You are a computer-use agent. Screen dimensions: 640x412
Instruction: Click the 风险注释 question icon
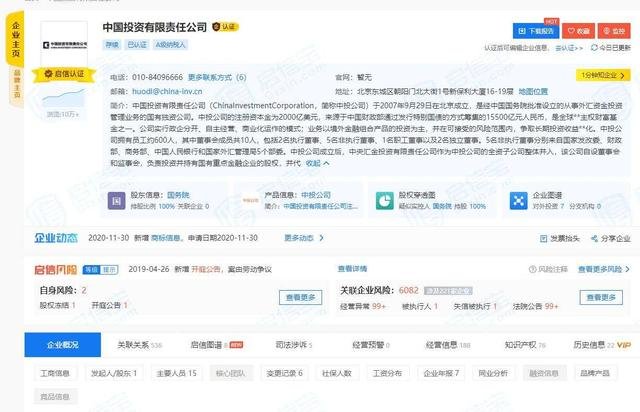[532, 269]
